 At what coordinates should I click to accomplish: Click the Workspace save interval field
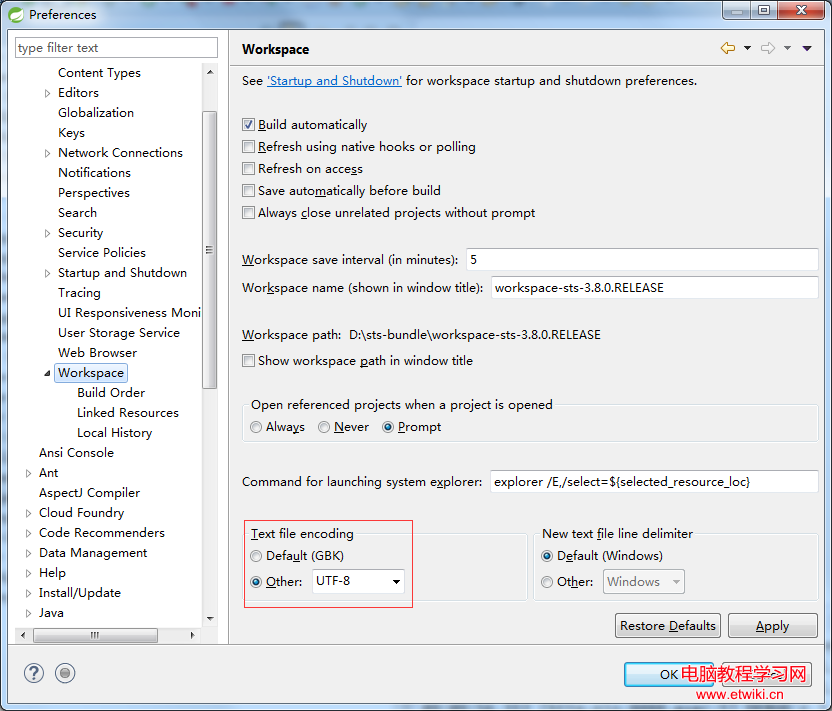pyautogui.click(x=642, y=259)
